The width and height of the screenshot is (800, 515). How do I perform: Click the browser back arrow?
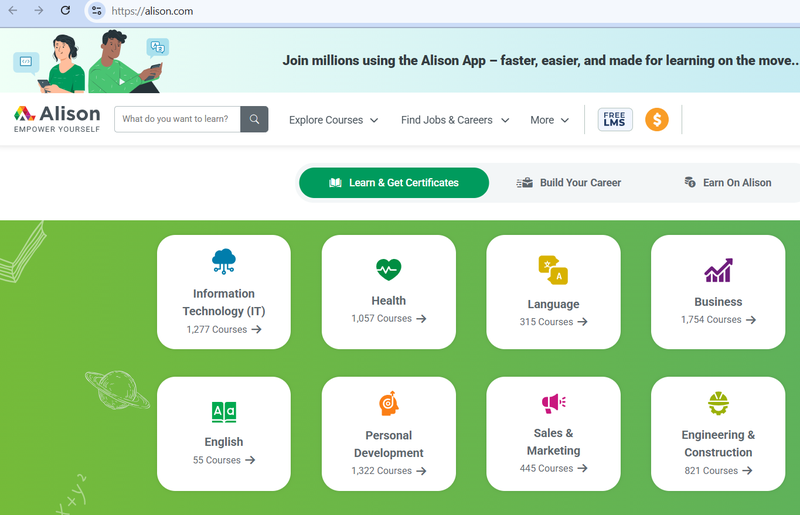(13, 11)
